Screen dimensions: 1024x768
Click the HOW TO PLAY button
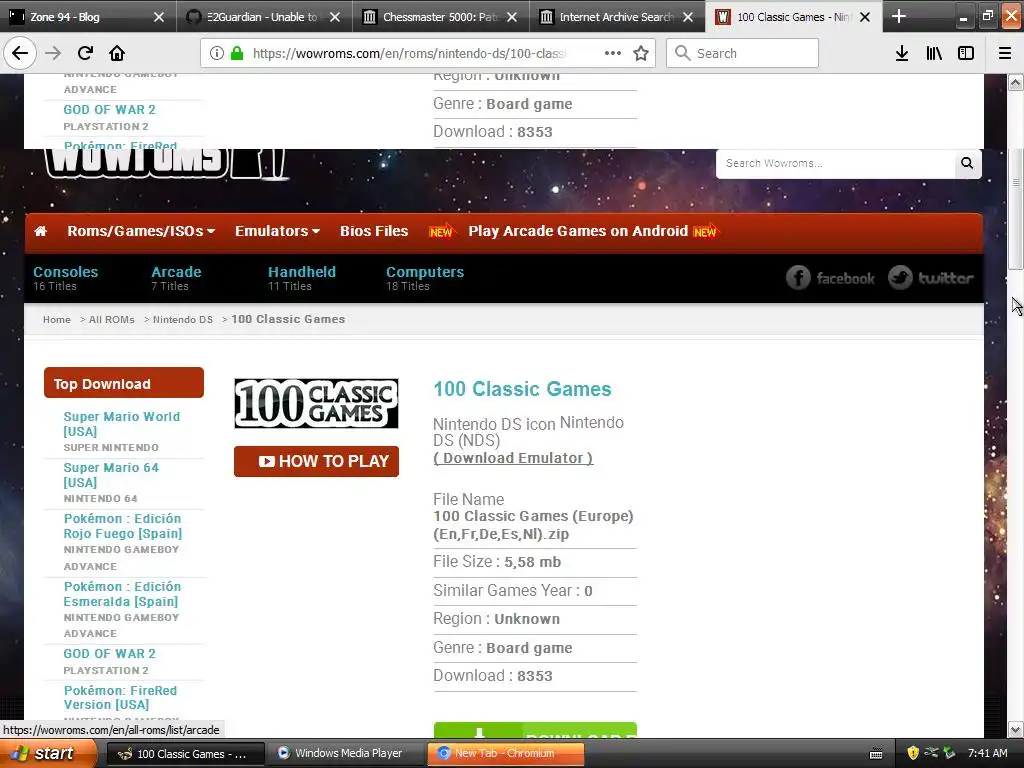coord(316,461)
